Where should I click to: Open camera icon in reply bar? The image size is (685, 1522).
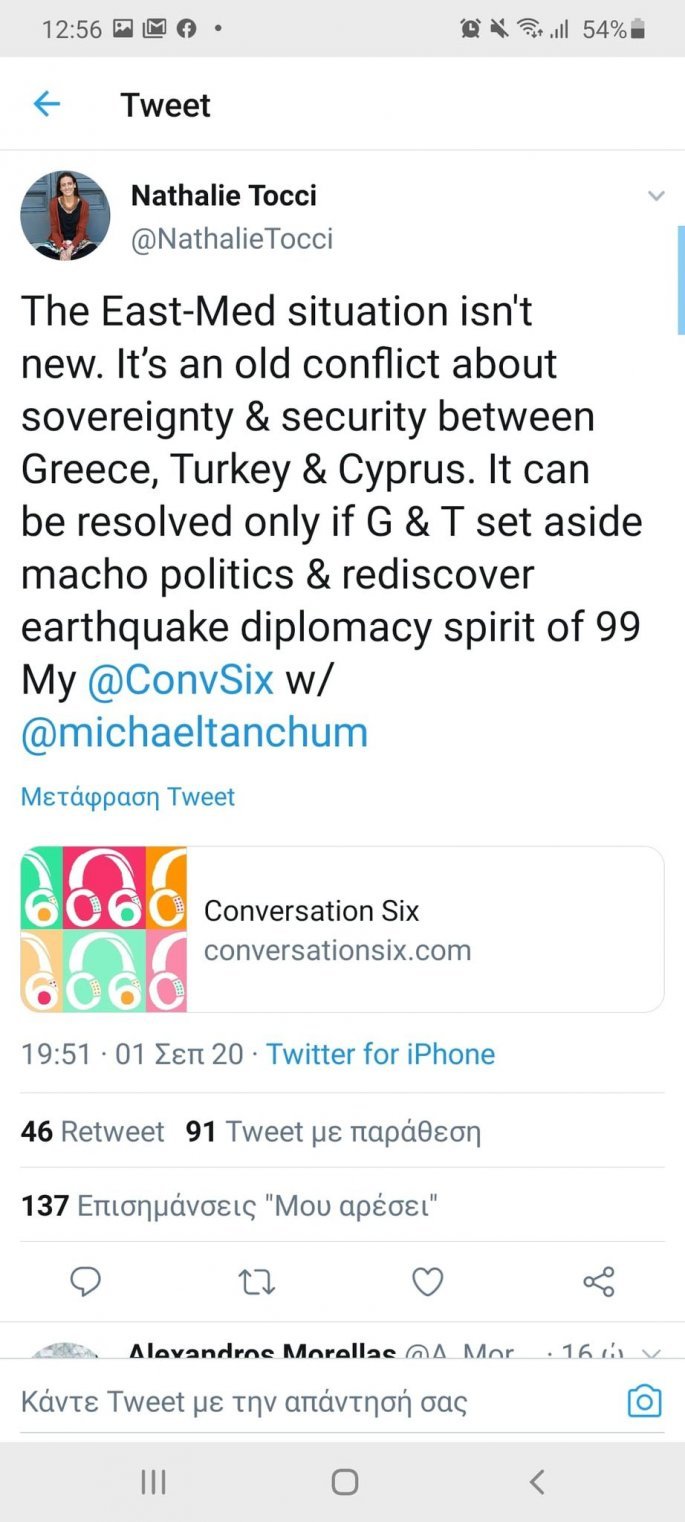point(644,1401)
